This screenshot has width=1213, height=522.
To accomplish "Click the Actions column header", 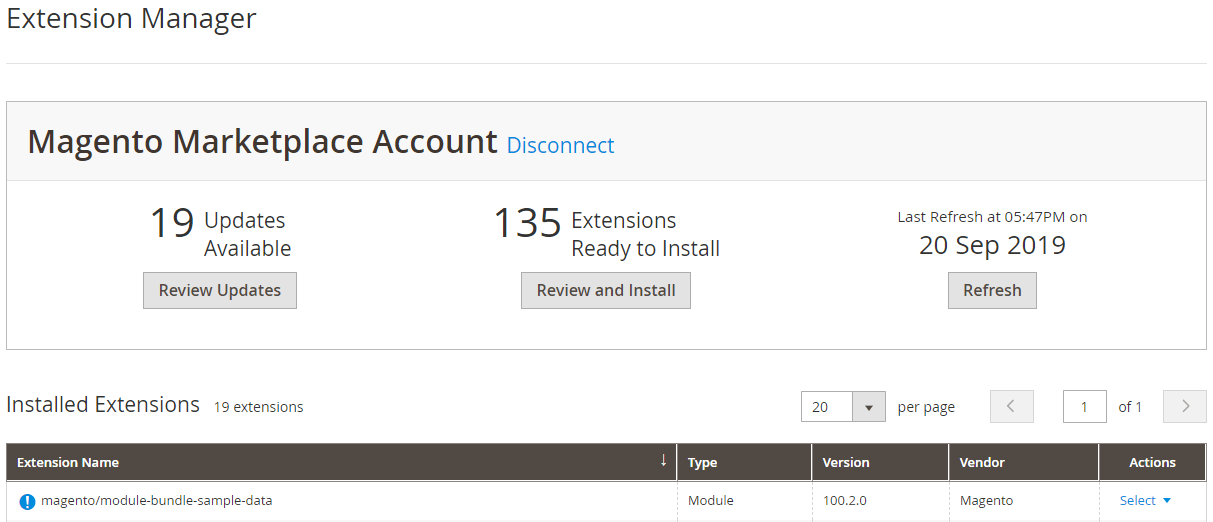I will tap(1152, 463).
